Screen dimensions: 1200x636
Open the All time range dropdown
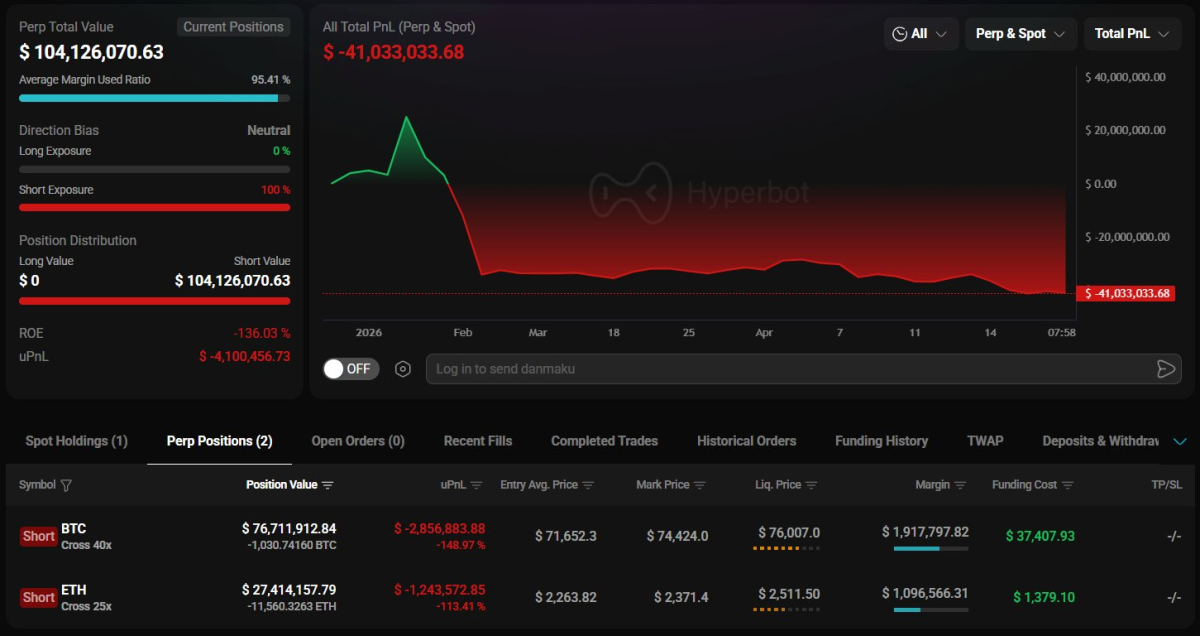pyautogui.click(x=920, y=34)
